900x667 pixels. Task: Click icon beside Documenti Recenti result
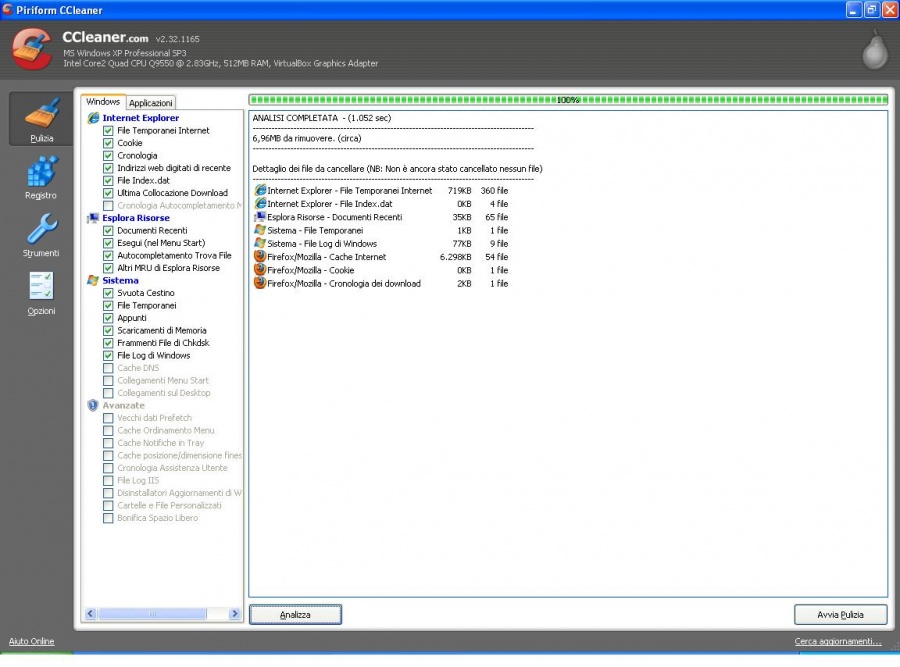[260, 216]
